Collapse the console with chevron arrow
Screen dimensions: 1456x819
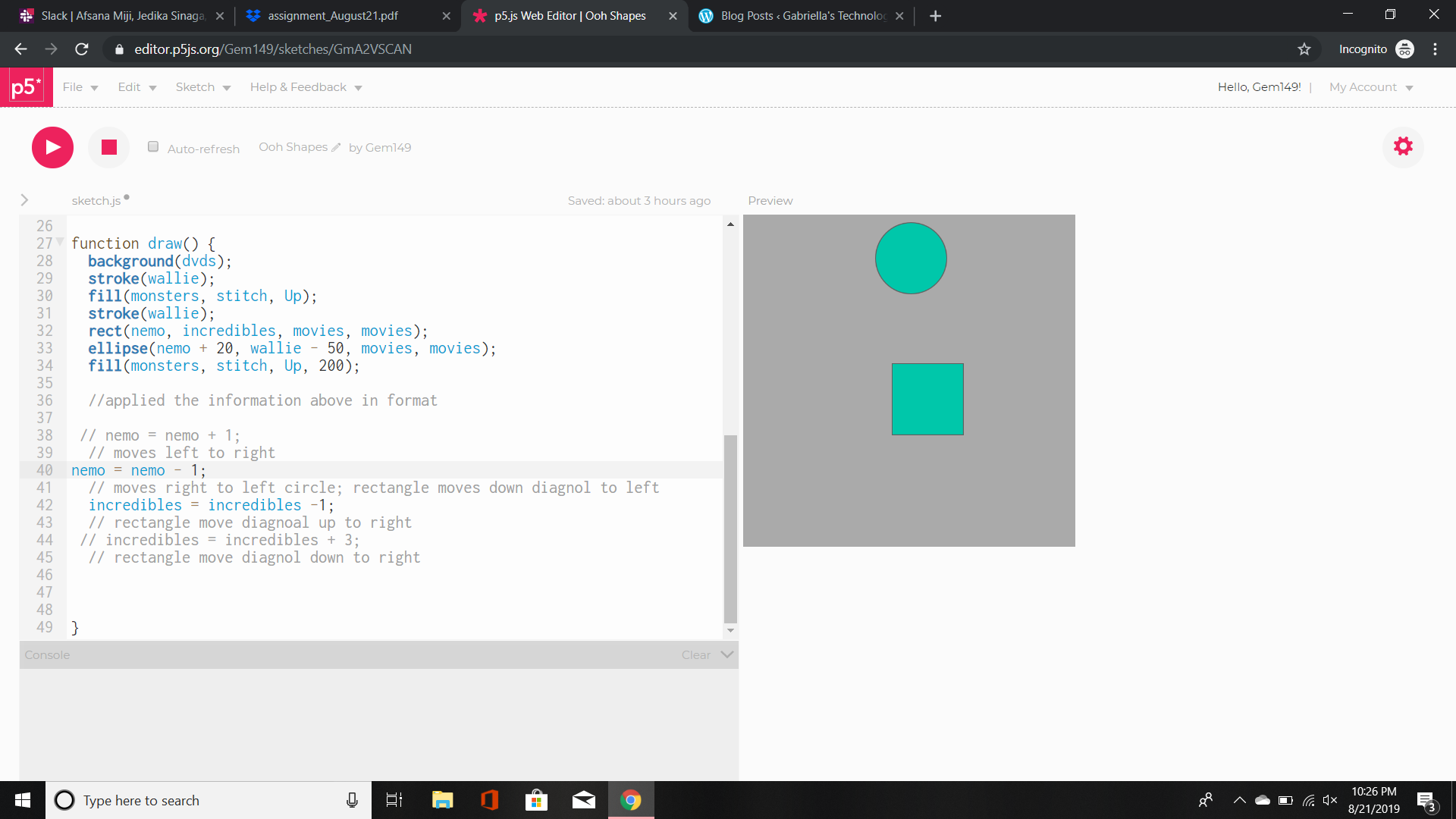pos(727,654)
